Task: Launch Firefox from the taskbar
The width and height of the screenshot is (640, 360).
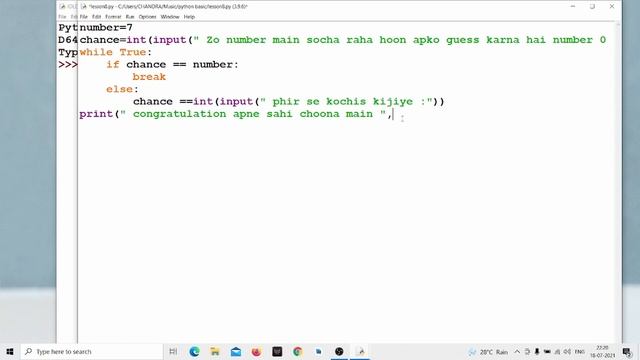Action: 256,351
